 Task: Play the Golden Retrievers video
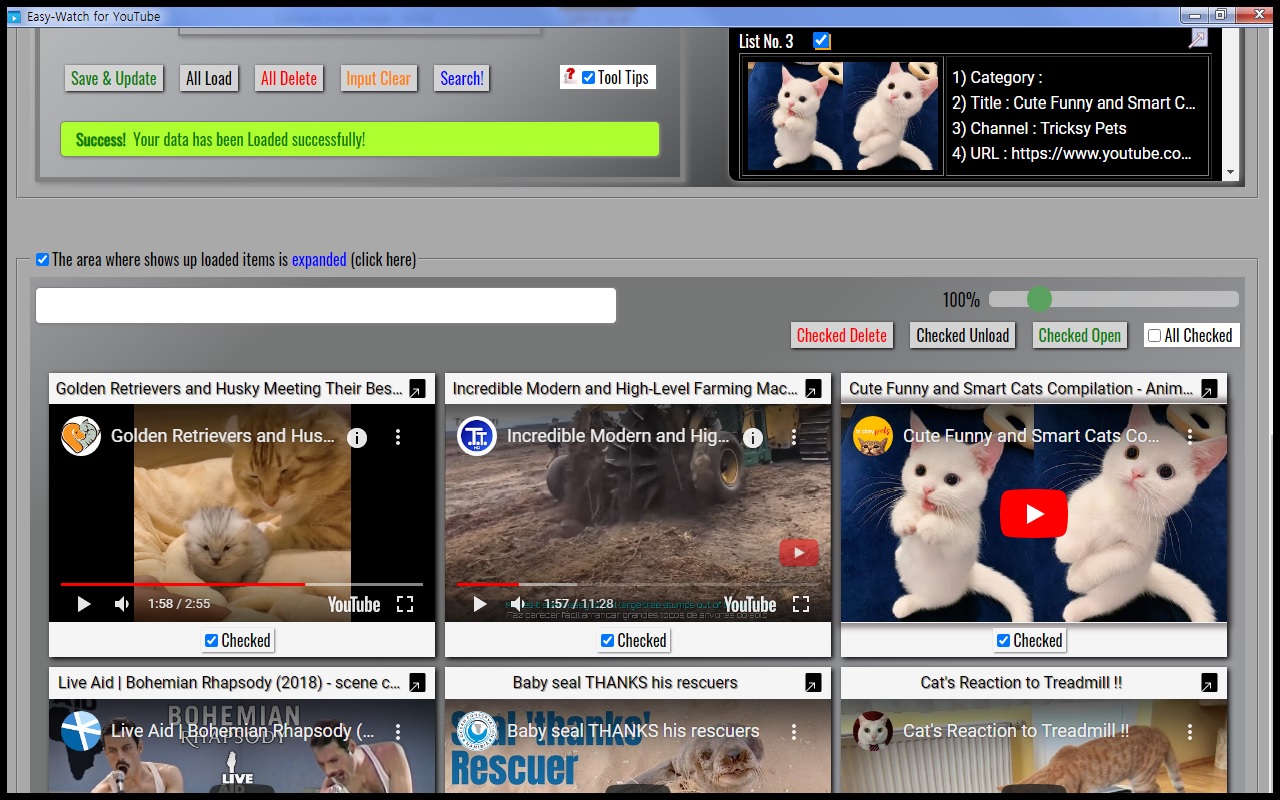(x=84, y=604)
